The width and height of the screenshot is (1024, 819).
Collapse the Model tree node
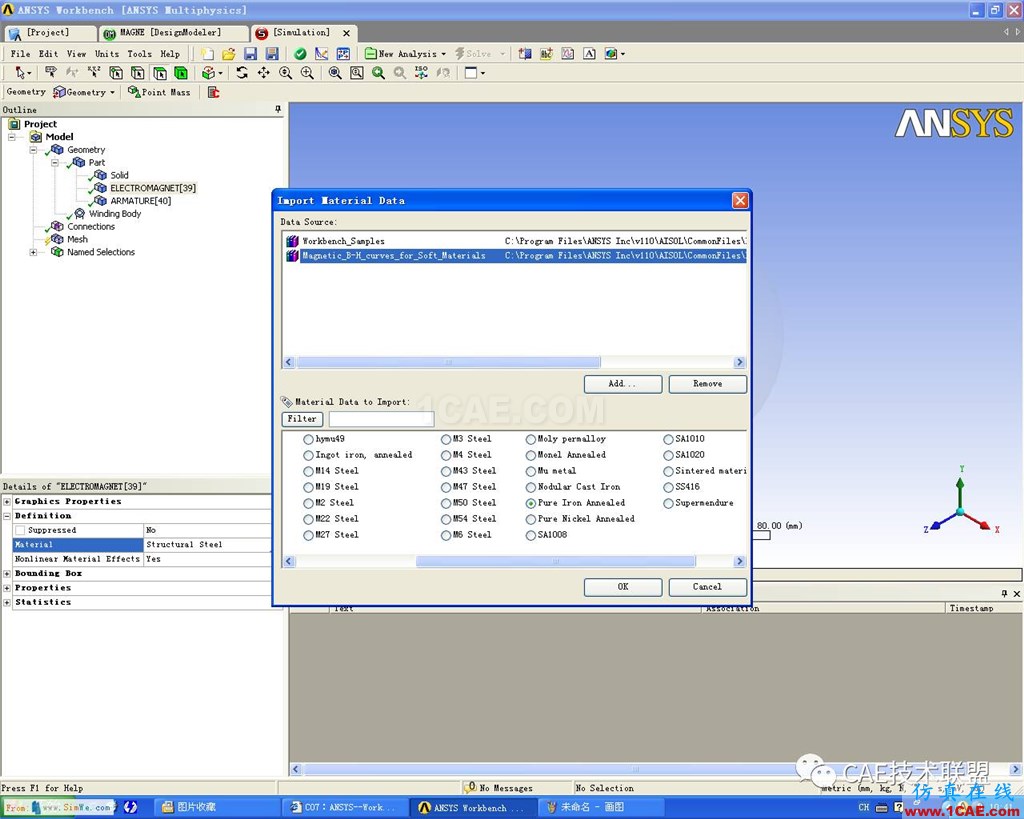click(x=12, y=137)
